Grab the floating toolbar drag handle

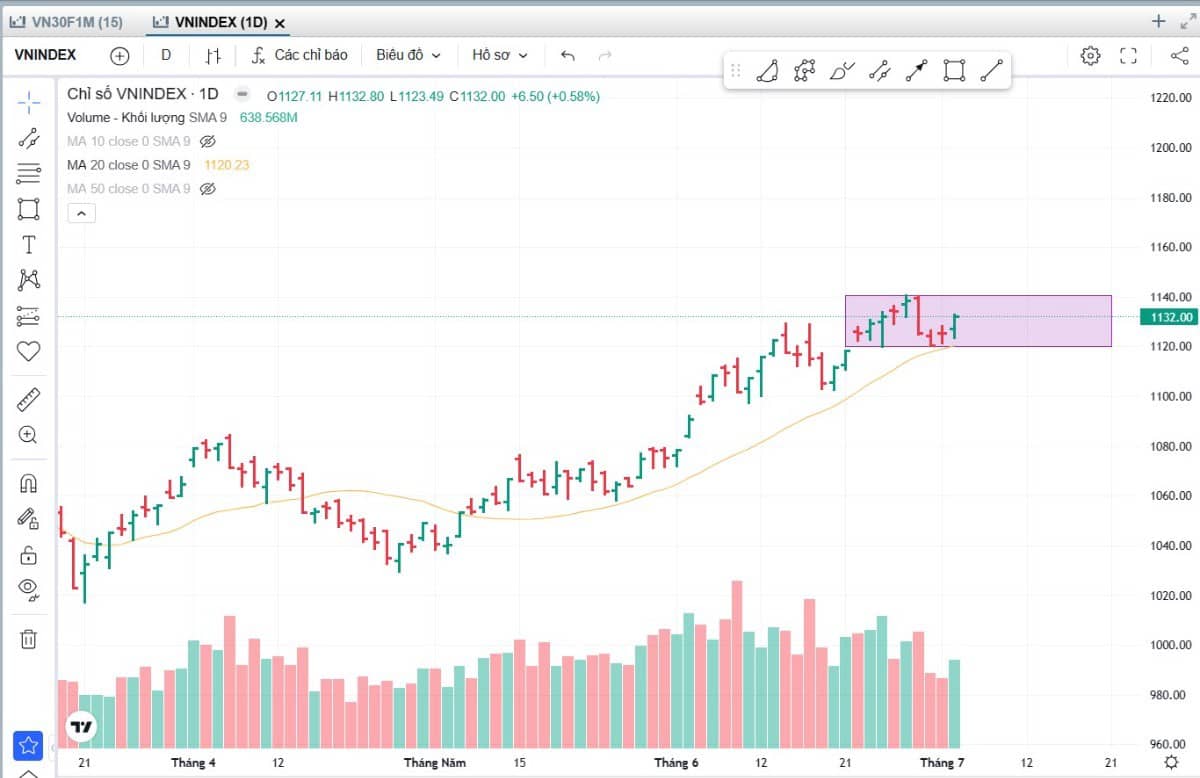tap(736, 70)
